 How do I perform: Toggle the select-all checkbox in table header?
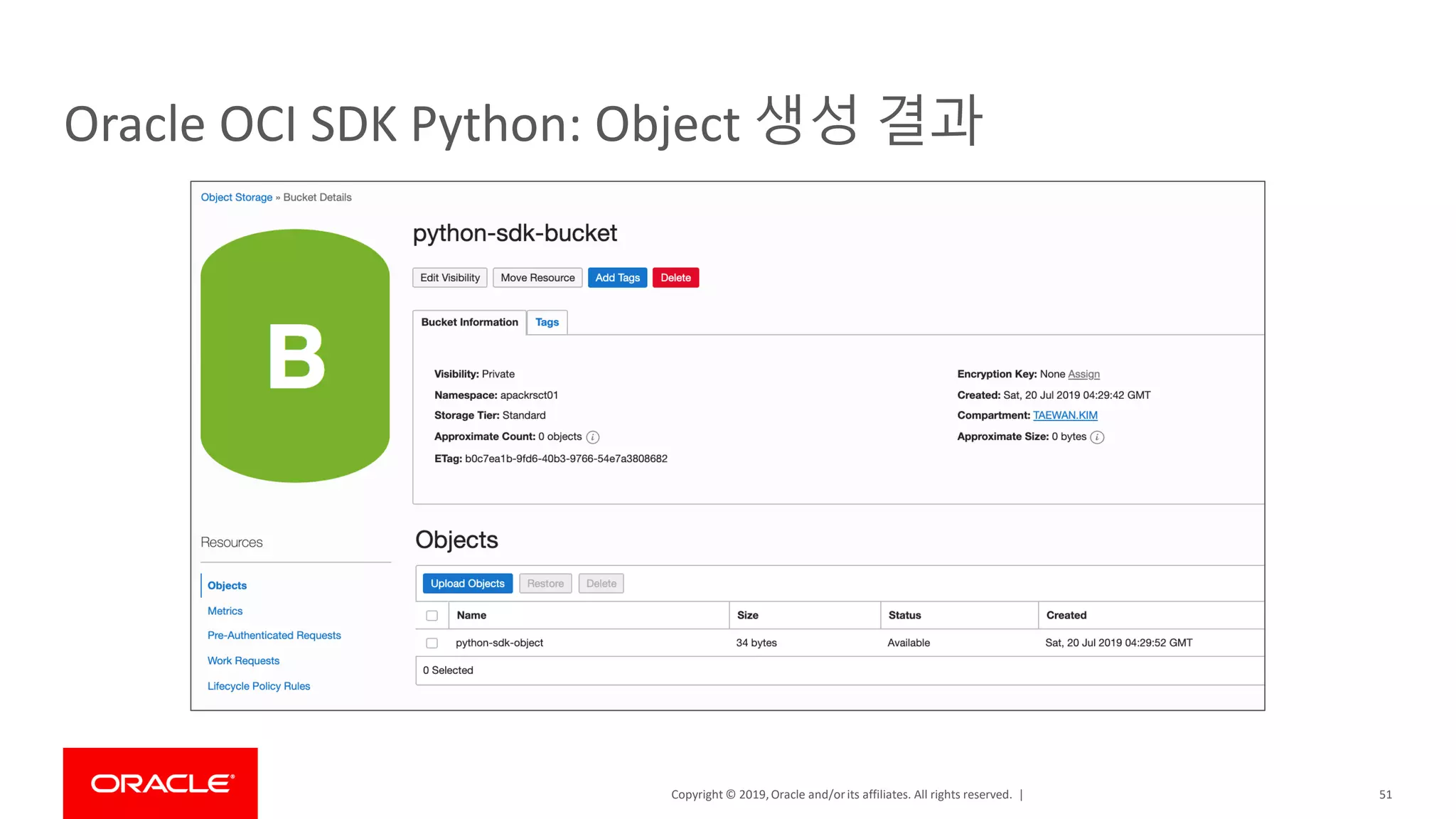432,616
